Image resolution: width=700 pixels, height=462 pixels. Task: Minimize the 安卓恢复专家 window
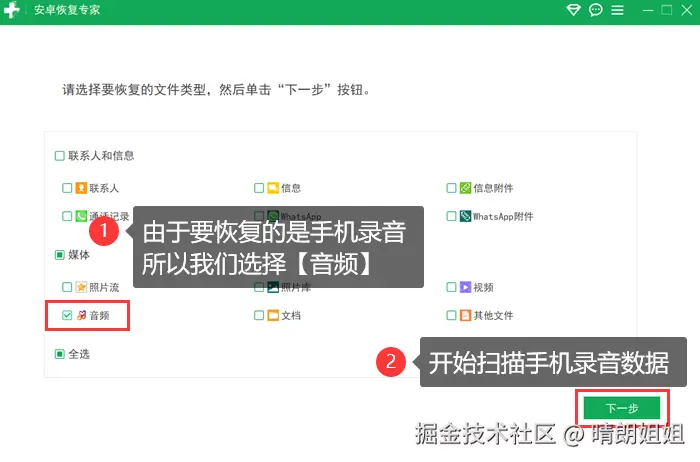click(648, 10)
